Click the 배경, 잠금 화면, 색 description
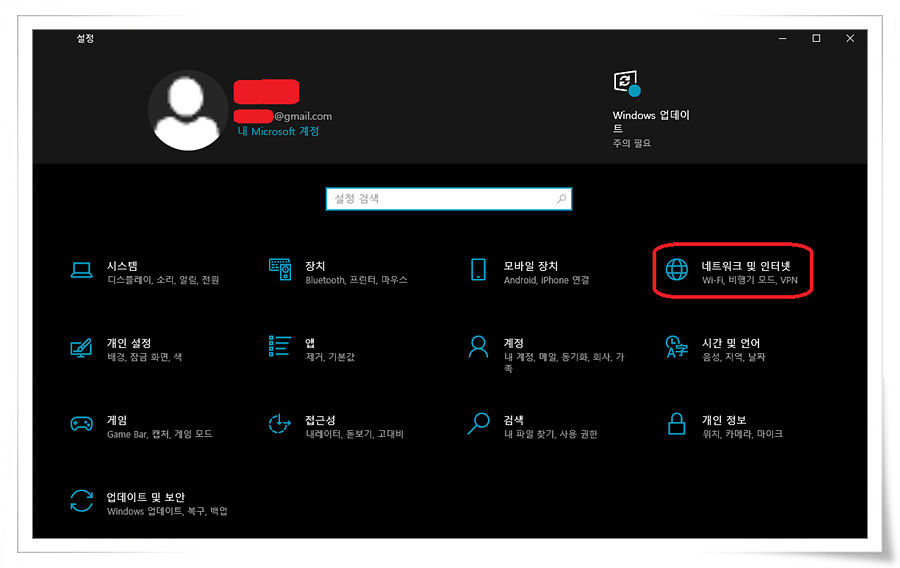The width and height of the screenshot is (900, 568). click(145, 357)
